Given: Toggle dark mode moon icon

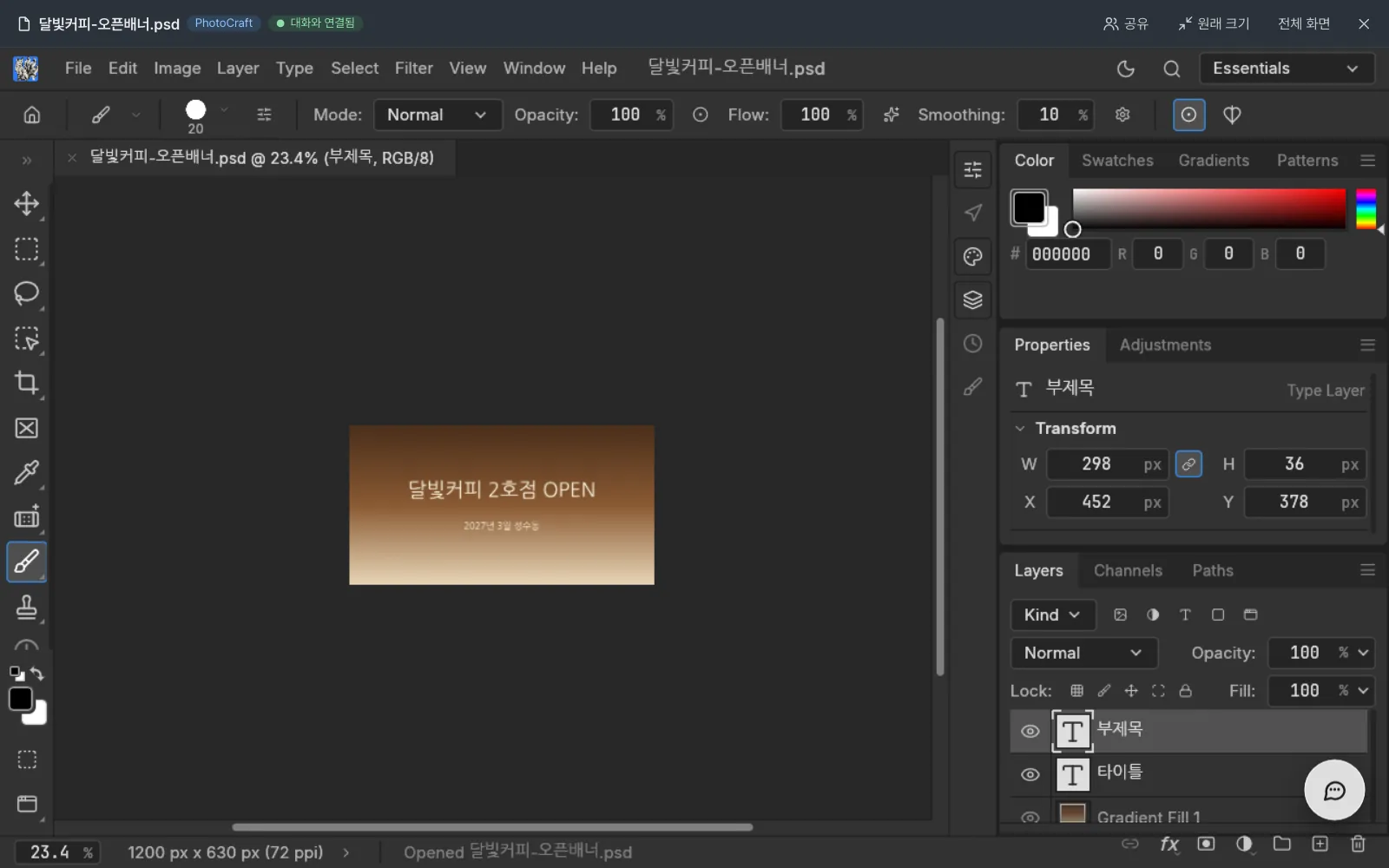Looking at the screenshot, I should tap(1125, 69).
